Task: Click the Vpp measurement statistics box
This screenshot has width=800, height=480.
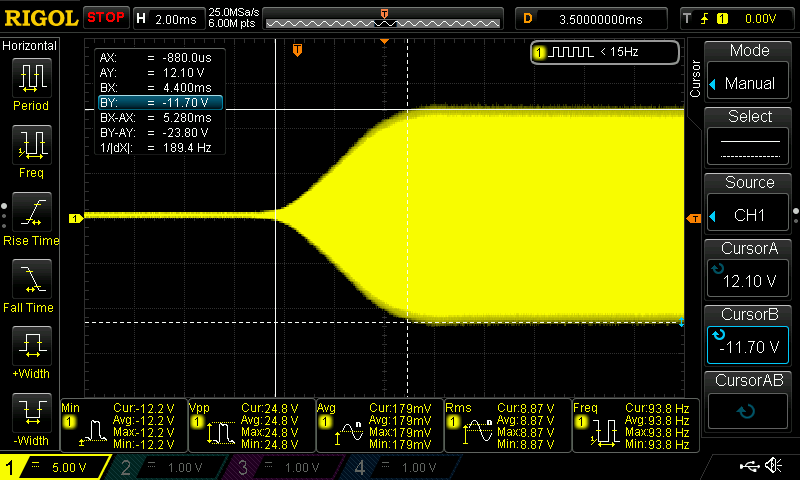Action: coord(252,425)
